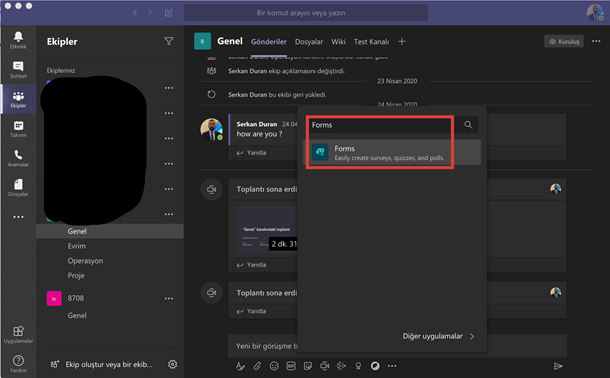
Task: Select the highlighted Genel channel
Action: 110,231
